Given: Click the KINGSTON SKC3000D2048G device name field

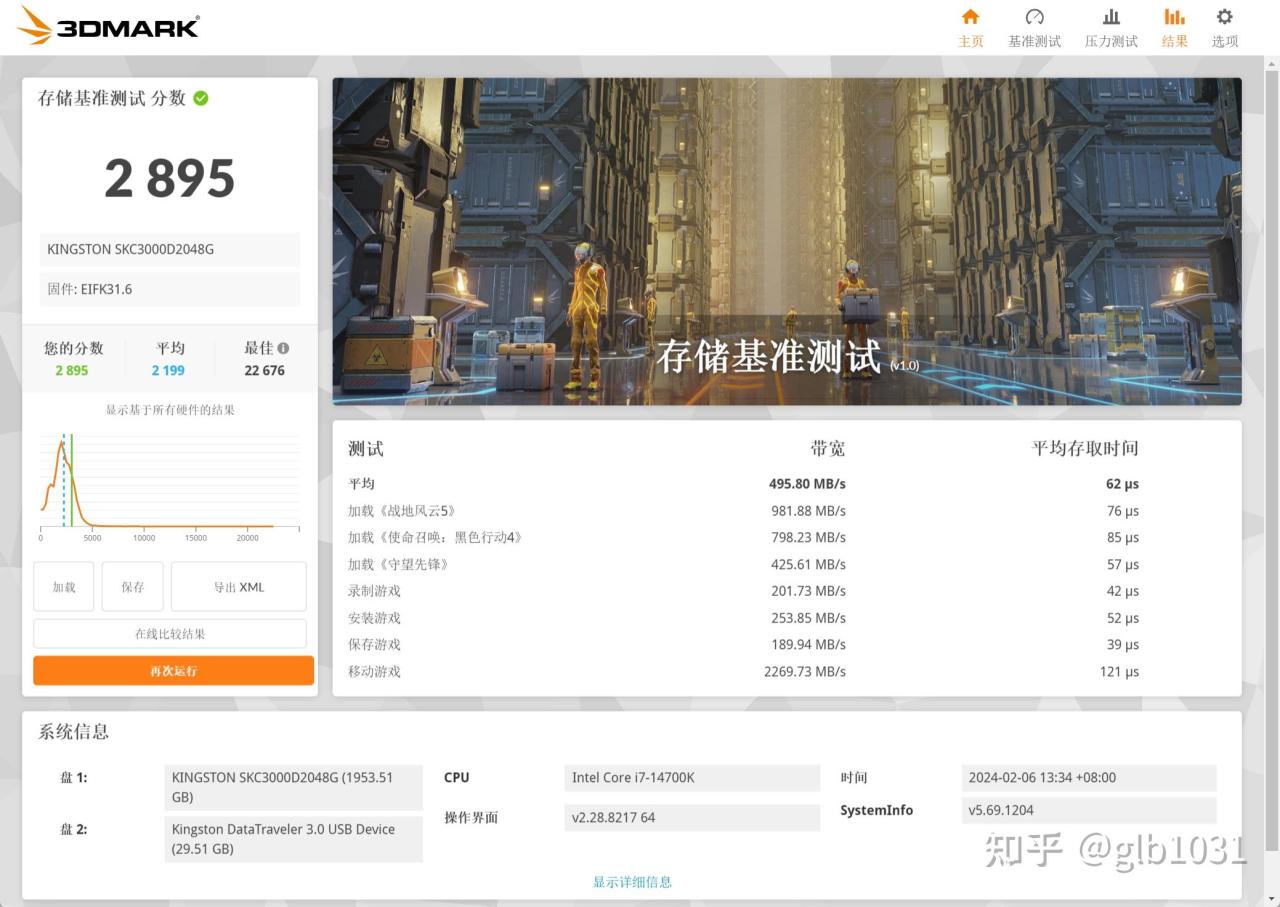Looking at the screenshot, I should point(170,249).
